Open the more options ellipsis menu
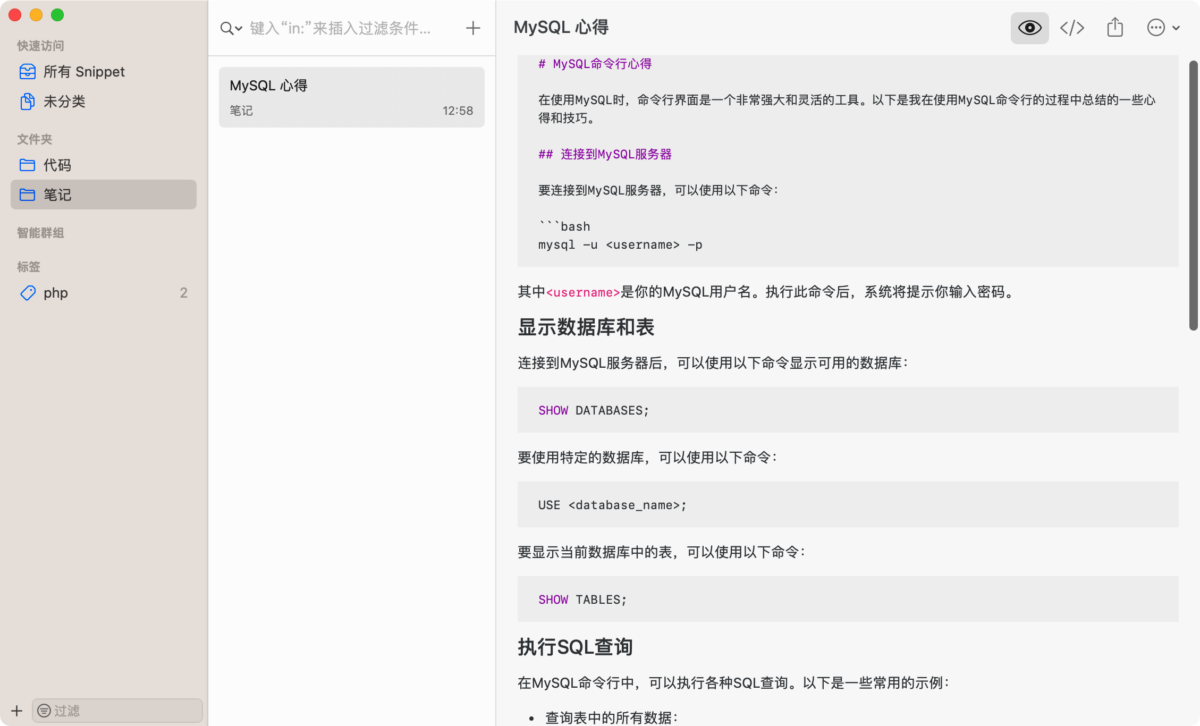The image size is (1200, 726). tap(1163, 28)
